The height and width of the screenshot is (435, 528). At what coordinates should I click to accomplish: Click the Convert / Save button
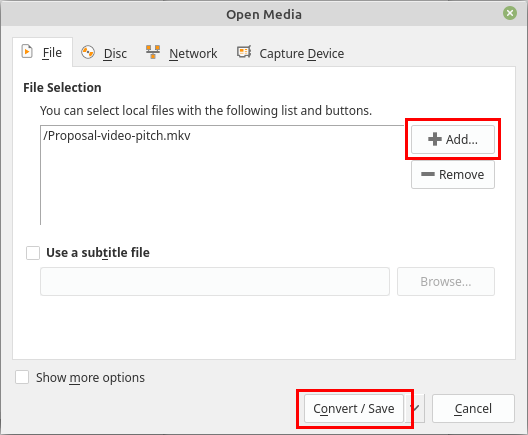pos(354,408)
